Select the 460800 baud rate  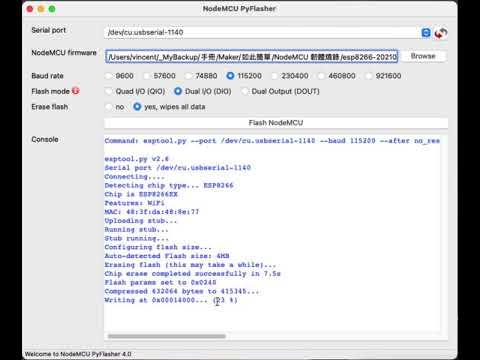pos(321,76)
